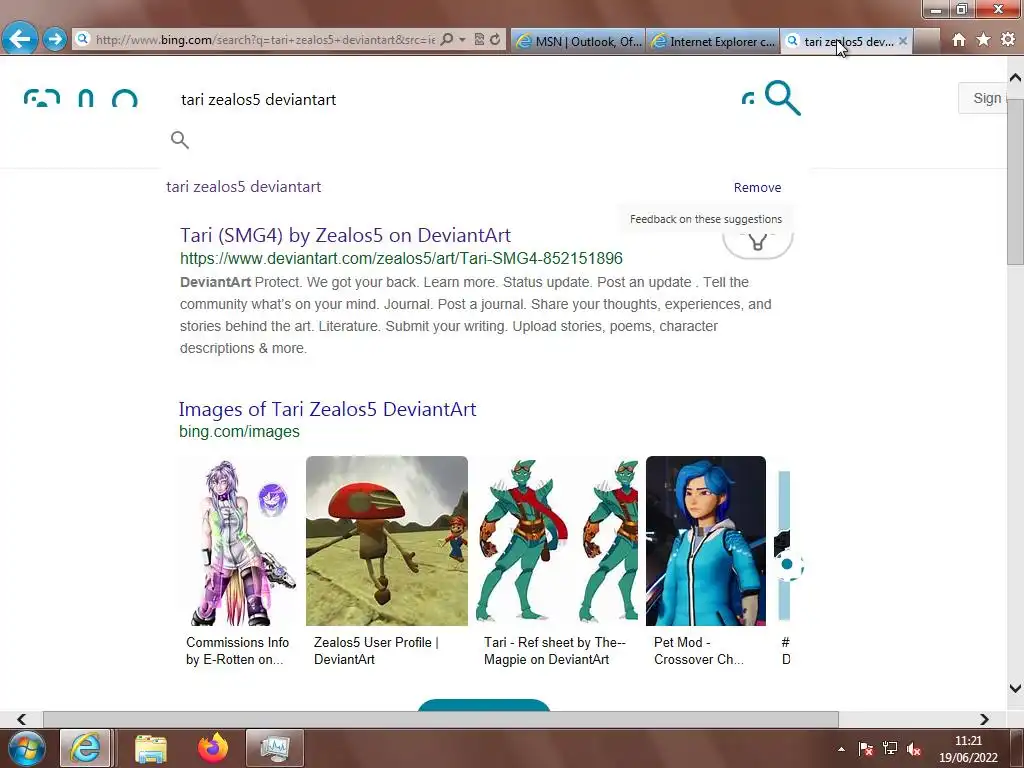Image resolution: width=1024 pixels, height=768 pixels.
Task: Show hidden tray icons arrow
Action: pos(841,749)
